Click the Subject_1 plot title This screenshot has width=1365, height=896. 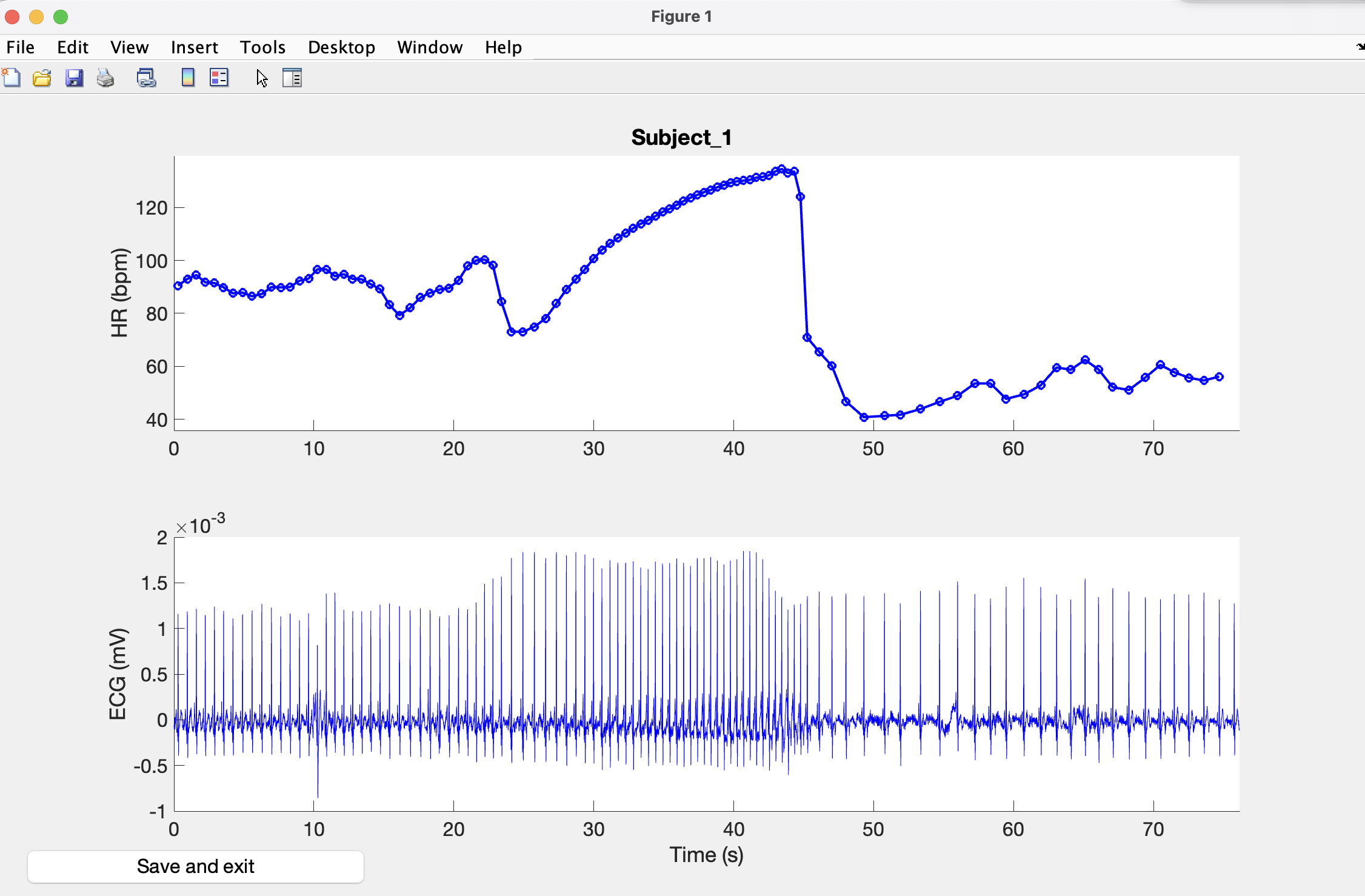point(681,138)
